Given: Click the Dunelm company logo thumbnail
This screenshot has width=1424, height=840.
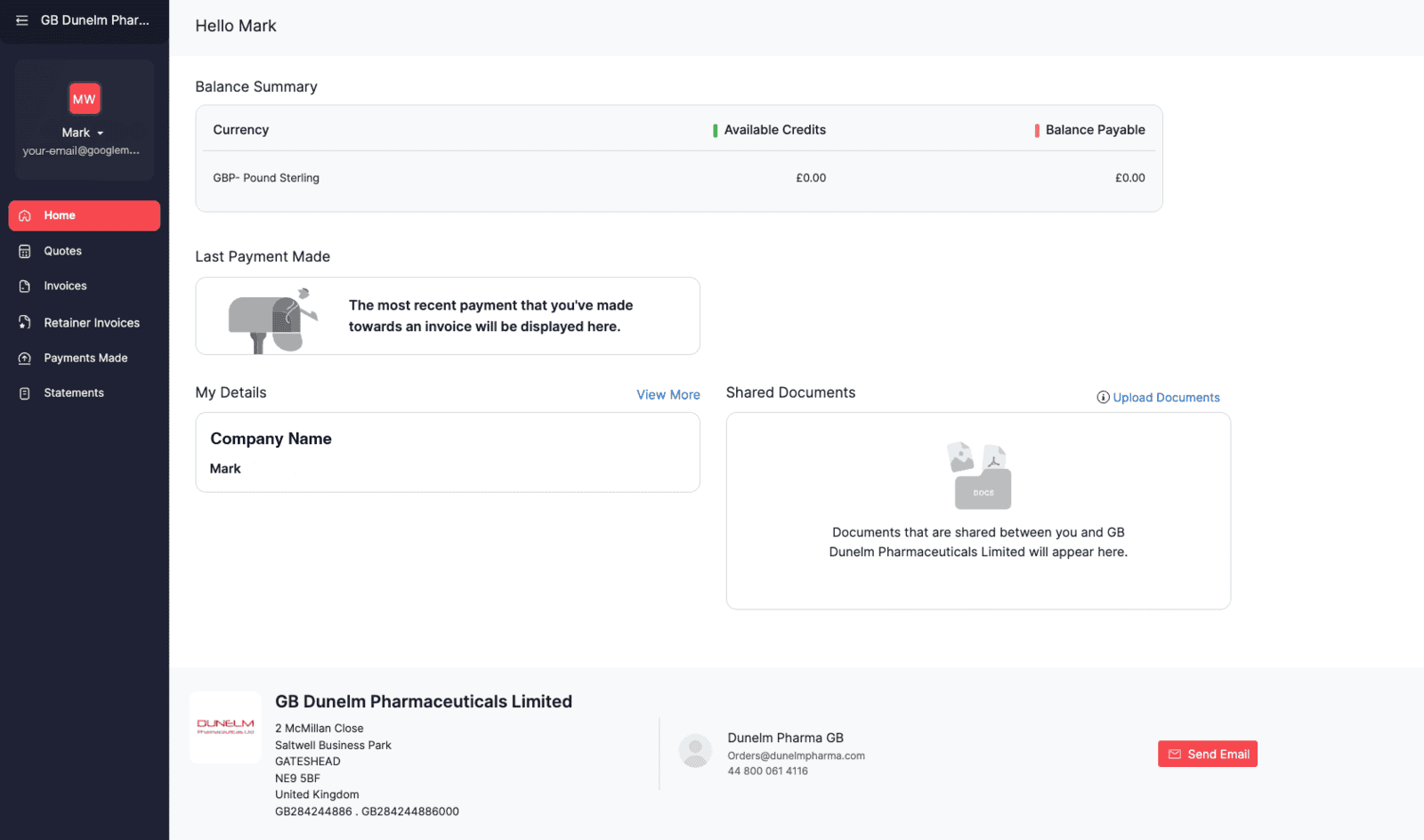Looking at the screenshot, I should 225,727.
